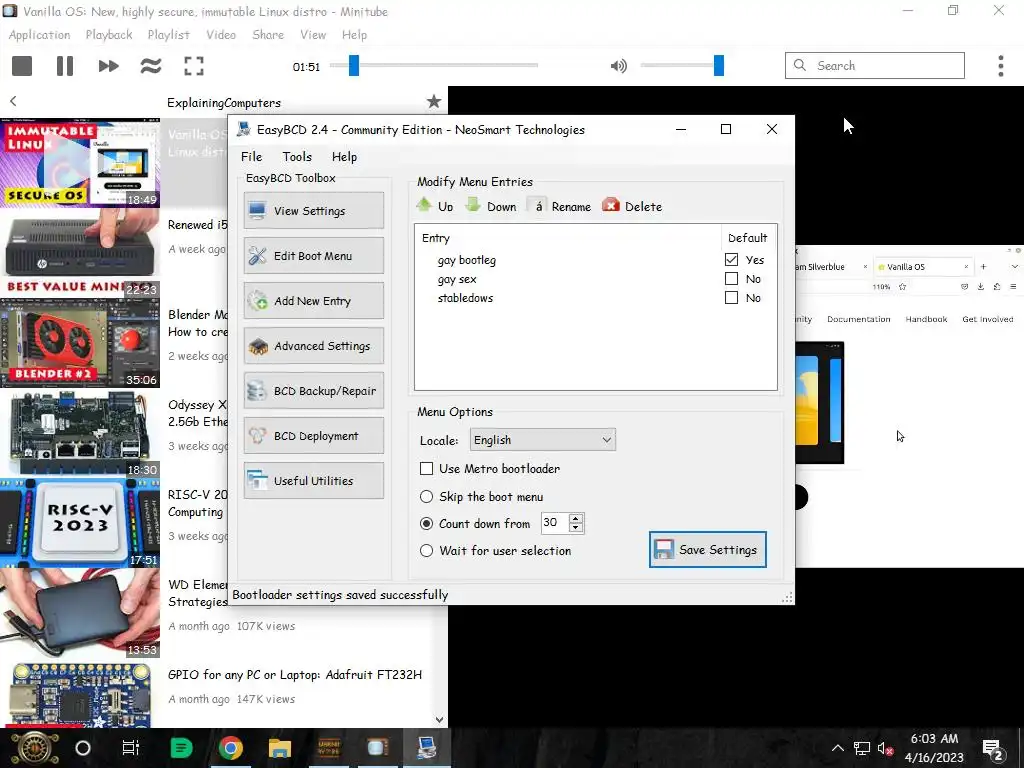Check default box for stabledows entry
This screenshot has width=1024, height=768.
point(731,298)
